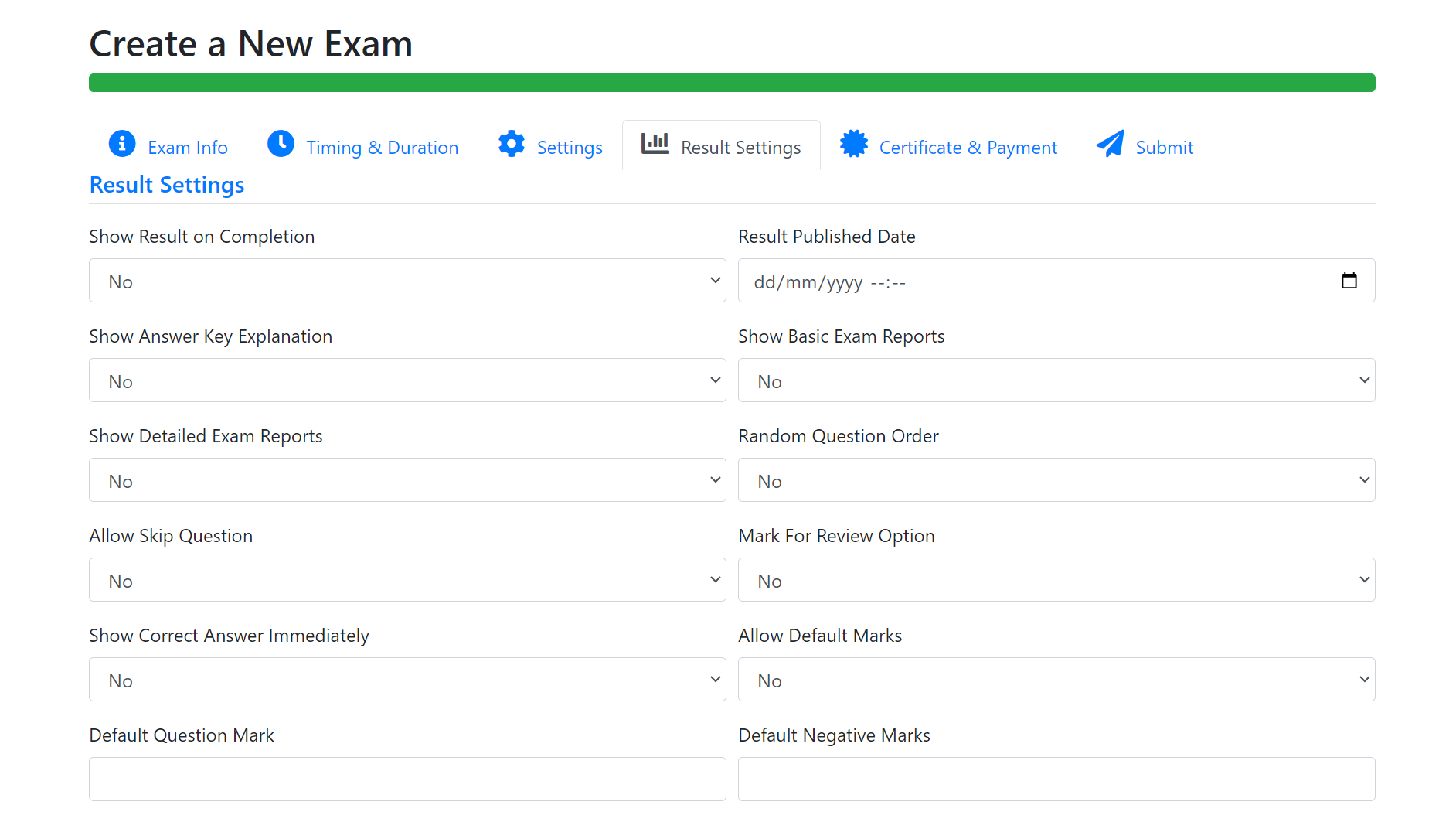The height and width of the screenshot is (822, 1456).
Task: Expand the Allow Skip Question dropdown
Action: pyautogui.click(x=407, y=580)
